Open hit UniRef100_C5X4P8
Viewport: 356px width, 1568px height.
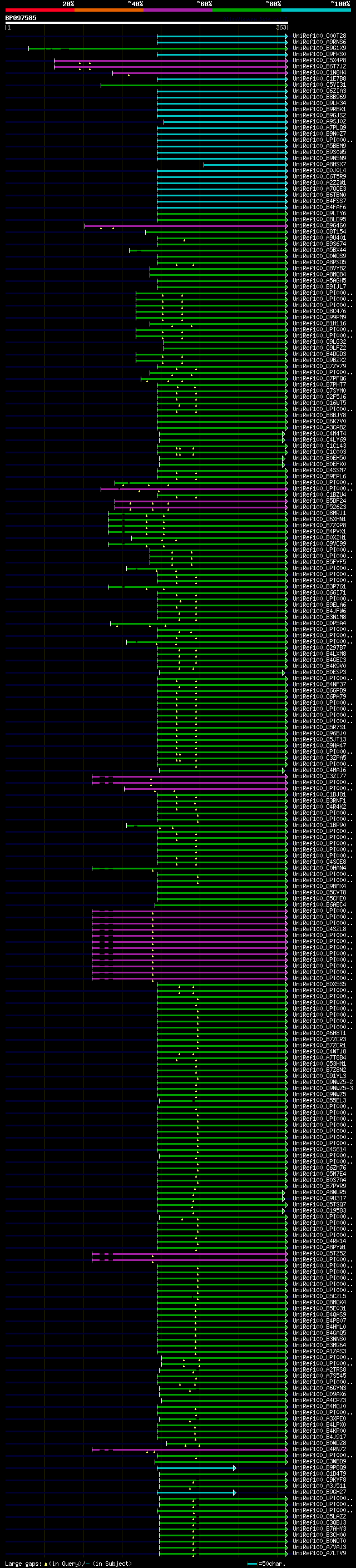(x=319, y=60)
